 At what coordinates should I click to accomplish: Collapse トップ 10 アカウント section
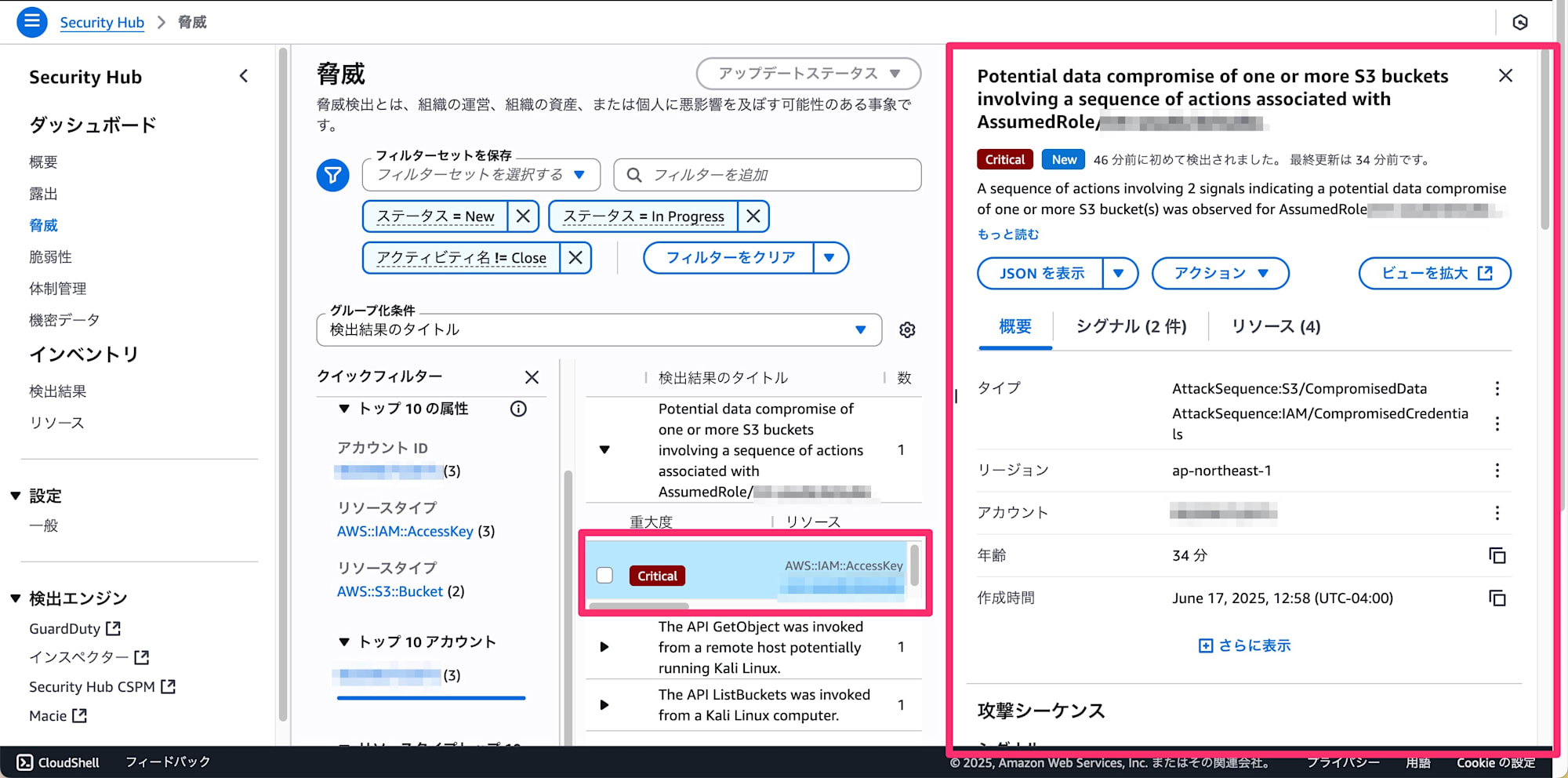pyautogui.click(x=344, y=642)
